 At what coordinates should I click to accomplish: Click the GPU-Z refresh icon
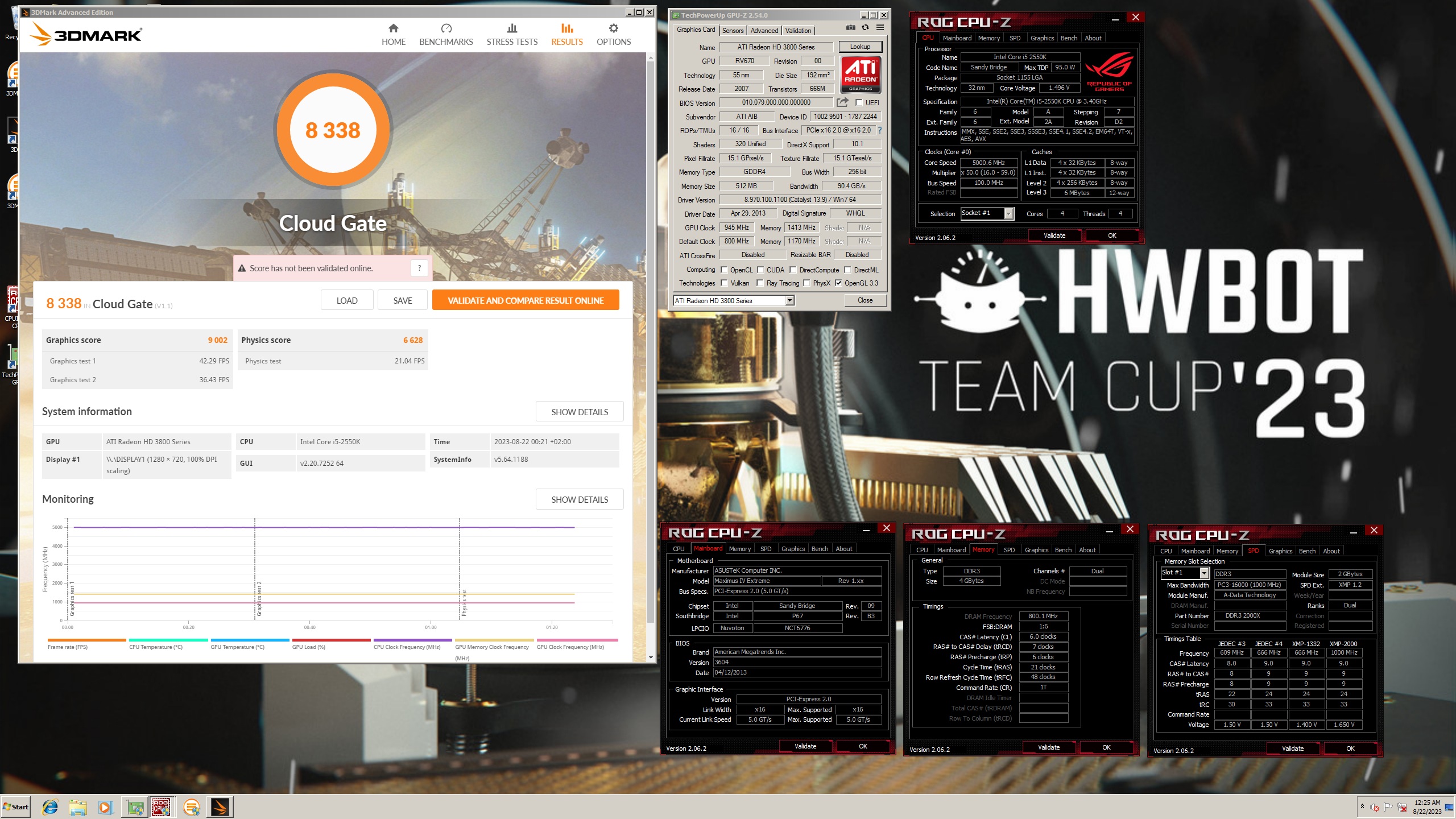pyautogui.click(x=865, y=28)
